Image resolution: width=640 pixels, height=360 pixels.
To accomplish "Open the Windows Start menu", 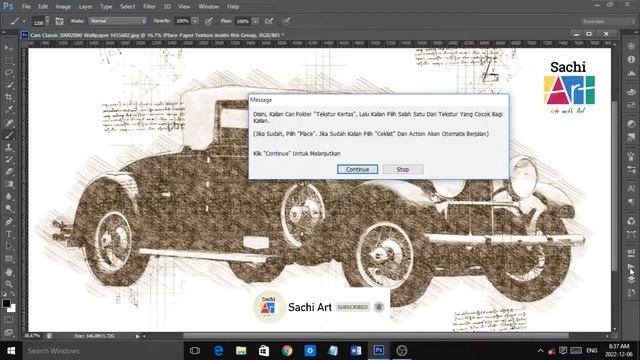I will coord(11,351).
